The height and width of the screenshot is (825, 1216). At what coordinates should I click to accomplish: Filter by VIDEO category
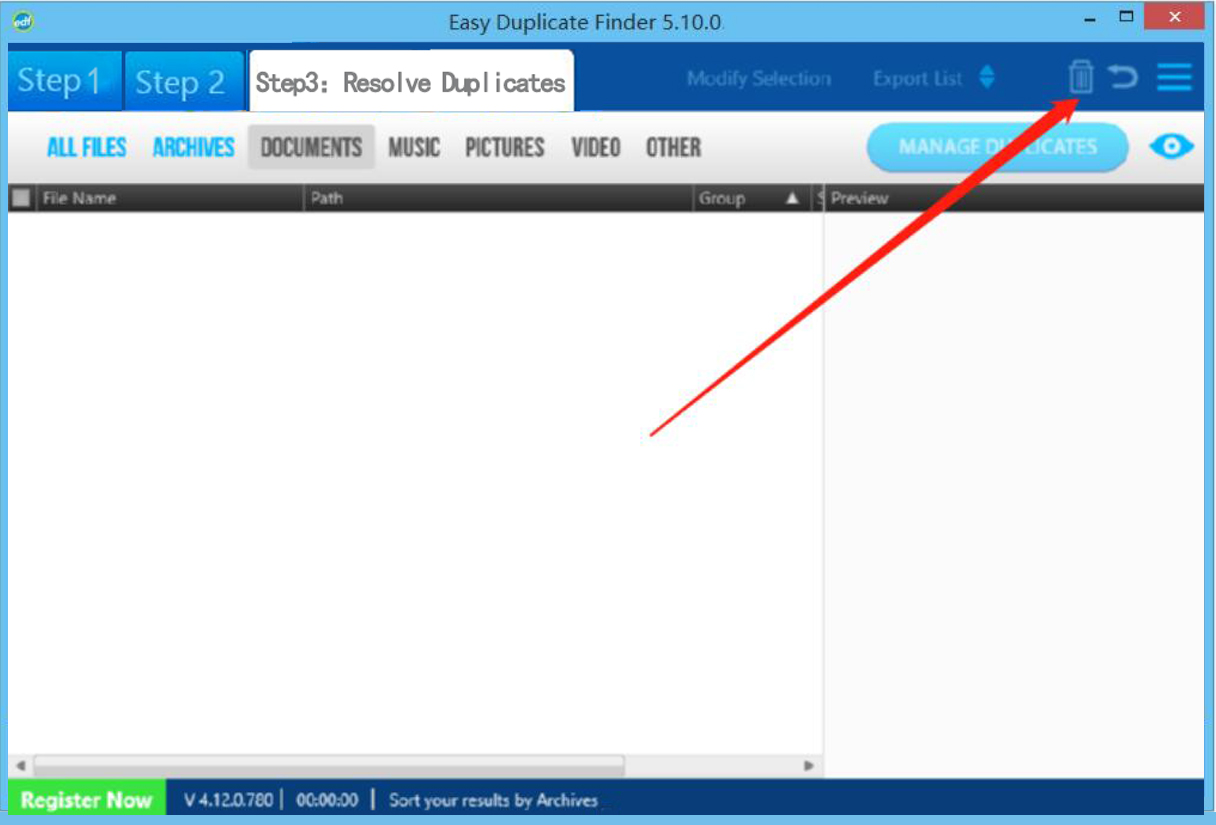pyautogui.click(x=596, y=147)
